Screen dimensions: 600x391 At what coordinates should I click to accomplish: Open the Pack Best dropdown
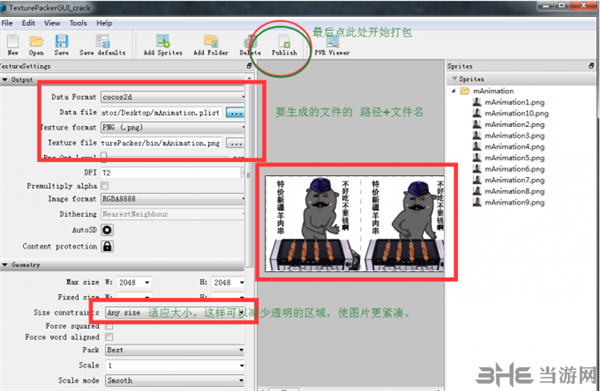(175, 350)
